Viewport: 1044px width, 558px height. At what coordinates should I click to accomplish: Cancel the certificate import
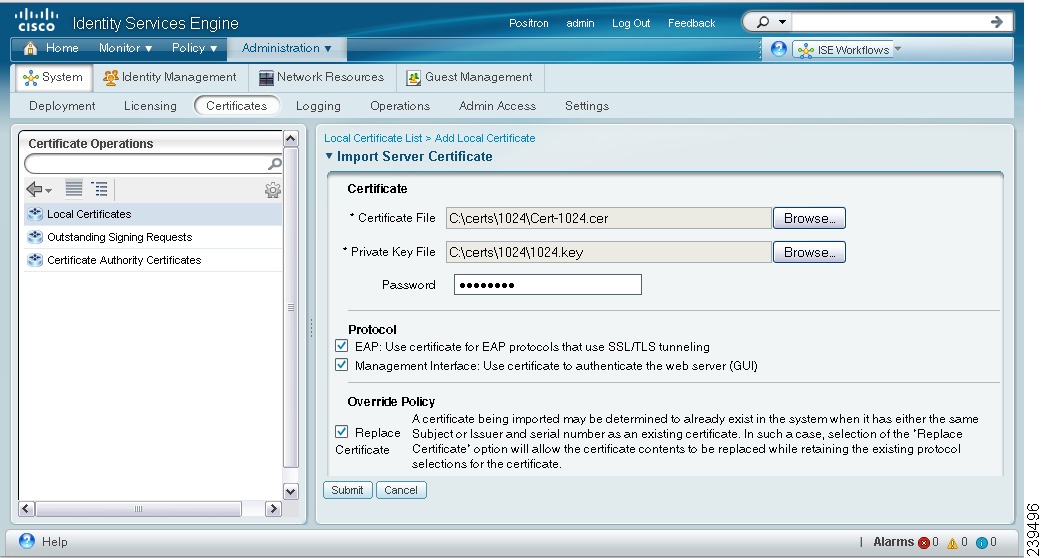click(401, 490)
